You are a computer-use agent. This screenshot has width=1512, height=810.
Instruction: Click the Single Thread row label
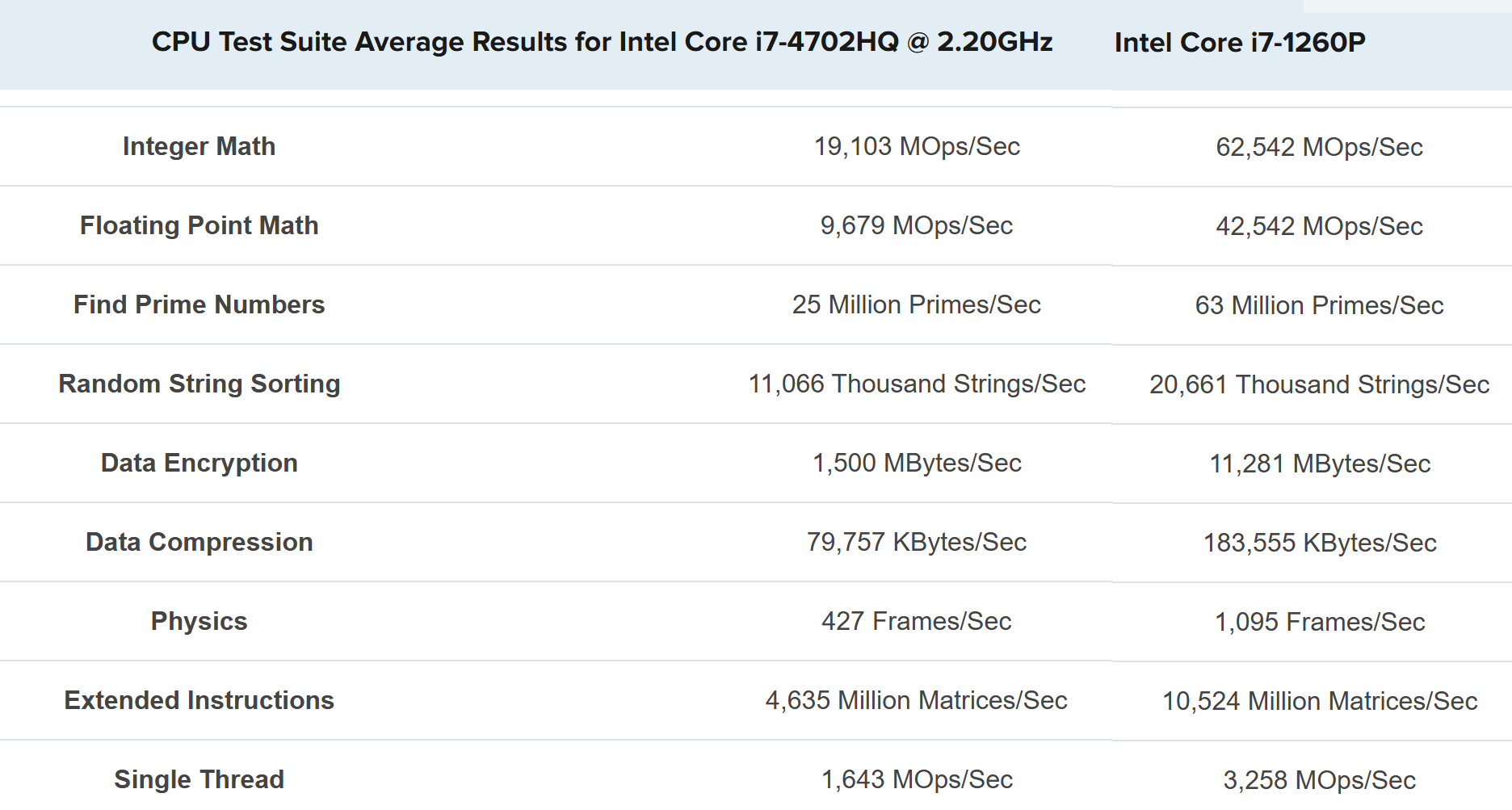coord(199,779)
